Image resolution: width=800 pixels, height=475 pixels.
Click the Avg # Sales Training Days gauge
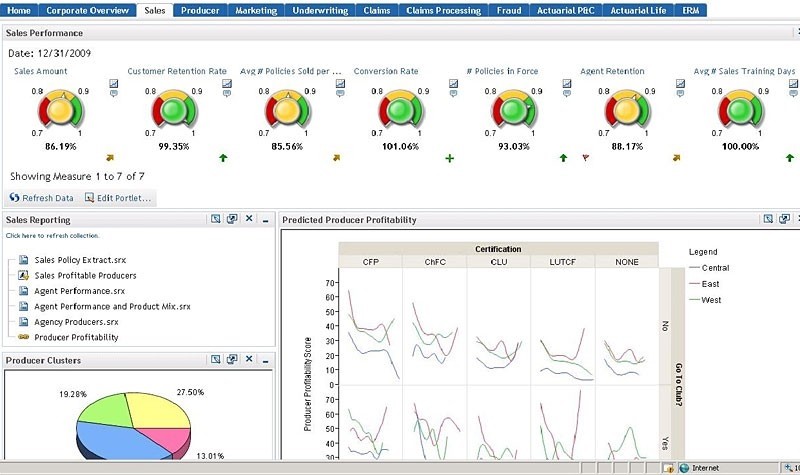coord(740,109)
